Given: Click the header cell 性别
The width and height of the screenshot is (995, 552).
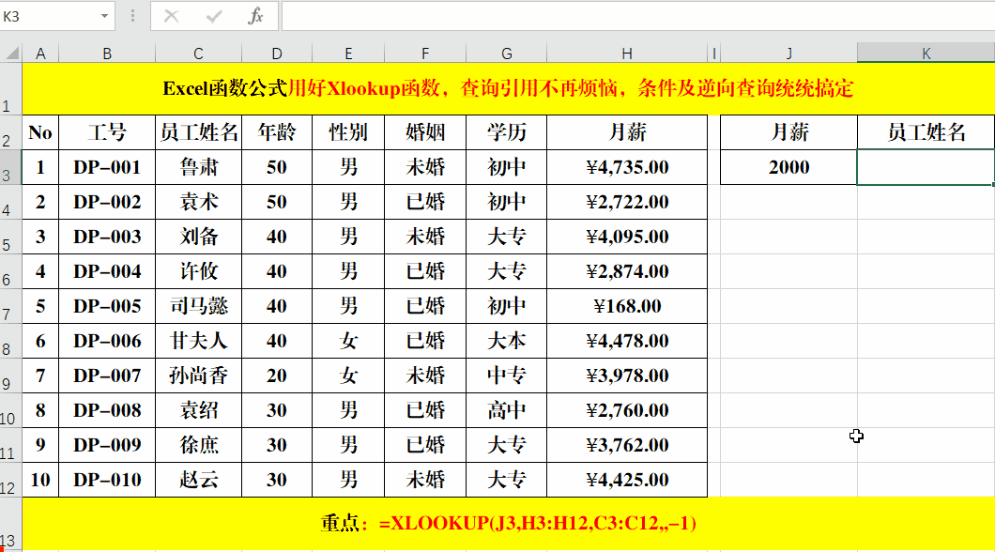Looking at the screenshot, I should (x=348, y=133).
